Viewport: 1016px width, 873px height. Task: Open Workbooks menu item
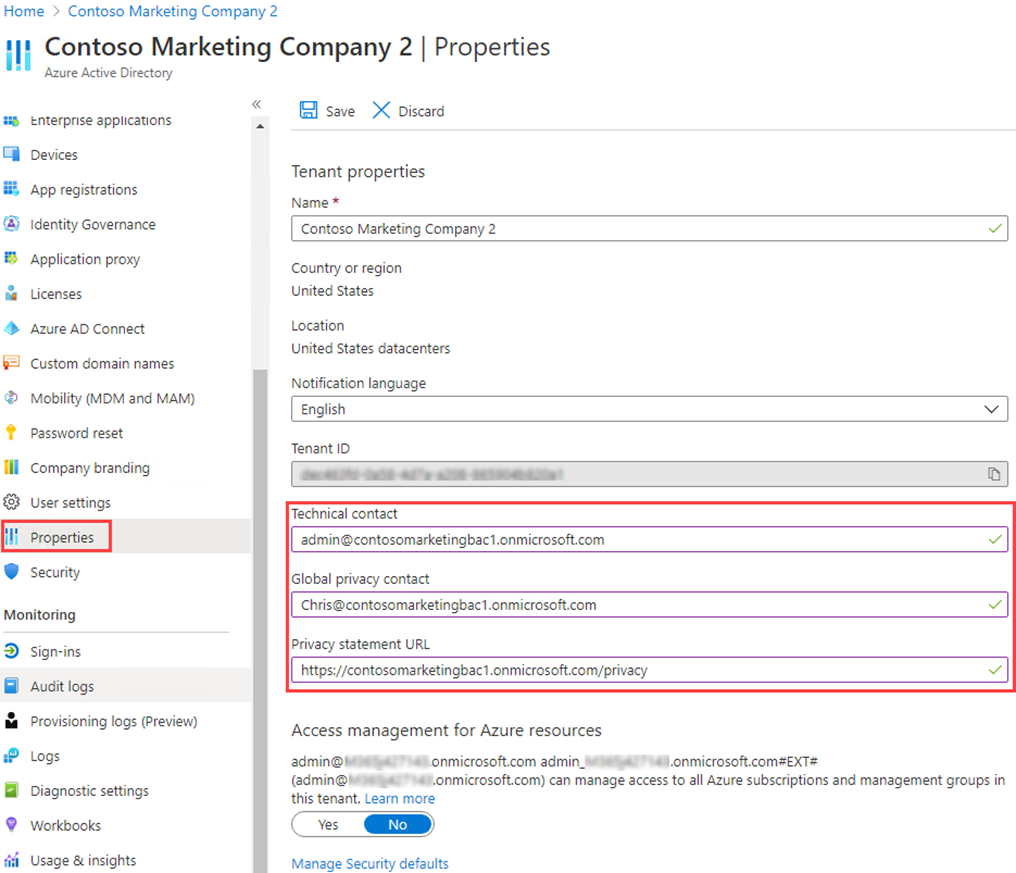65,826
